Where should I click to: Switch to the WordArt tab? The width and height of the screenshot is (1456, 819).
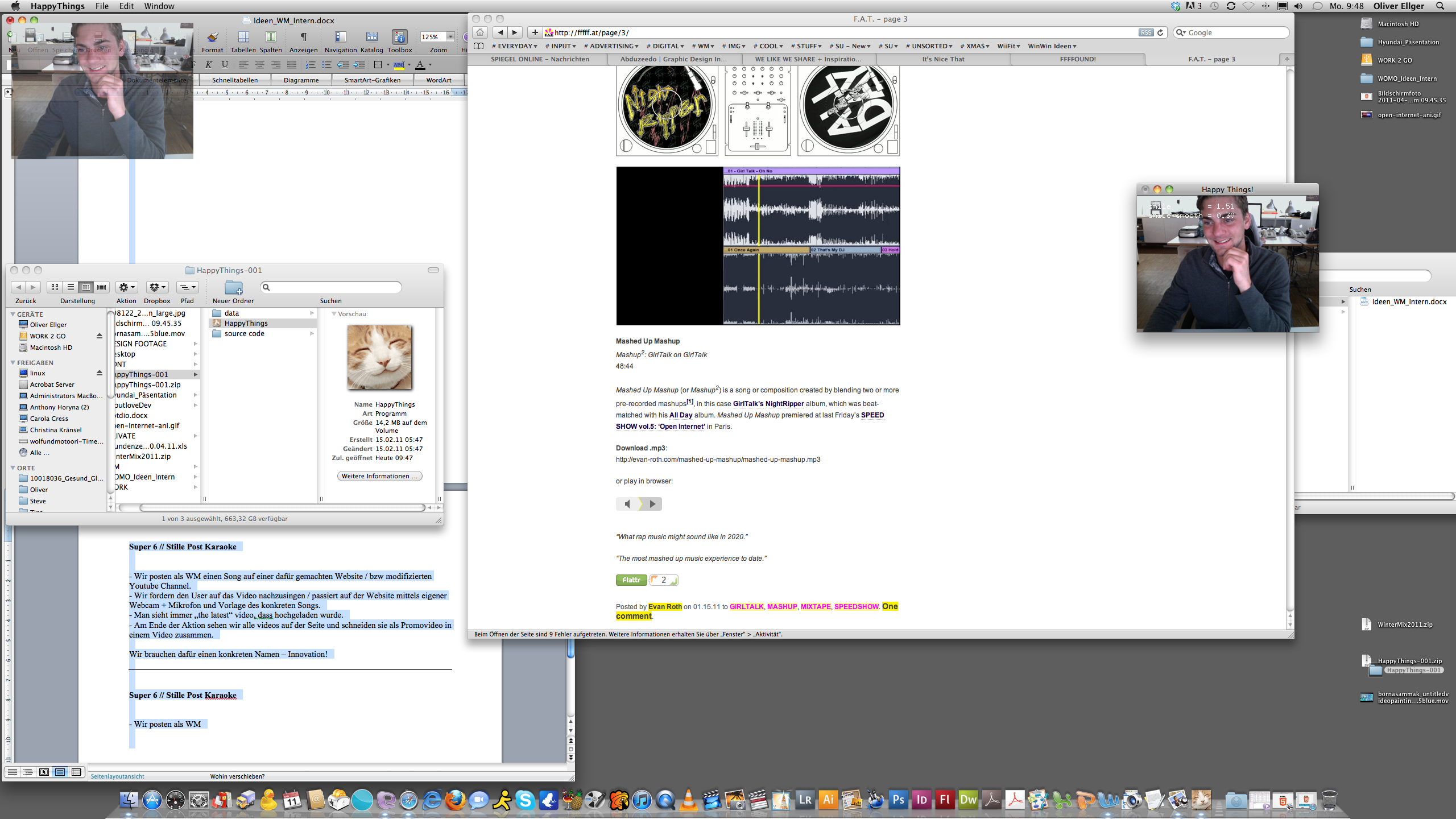[x=439, y=80]
